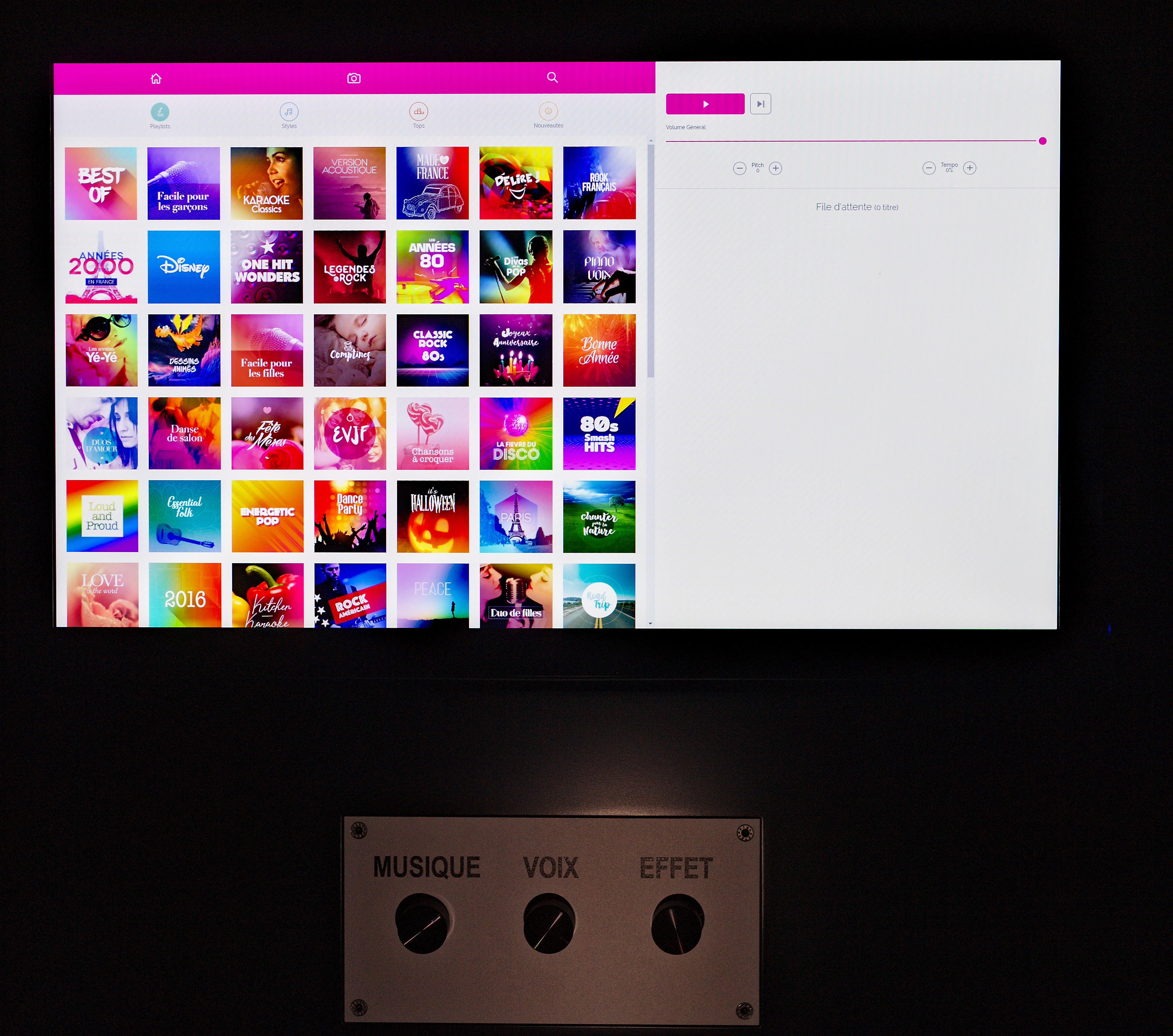Image resolution: width=1173 pixels, height=1036 pixels.
Task: Skip to next track button
Action: 760,104
